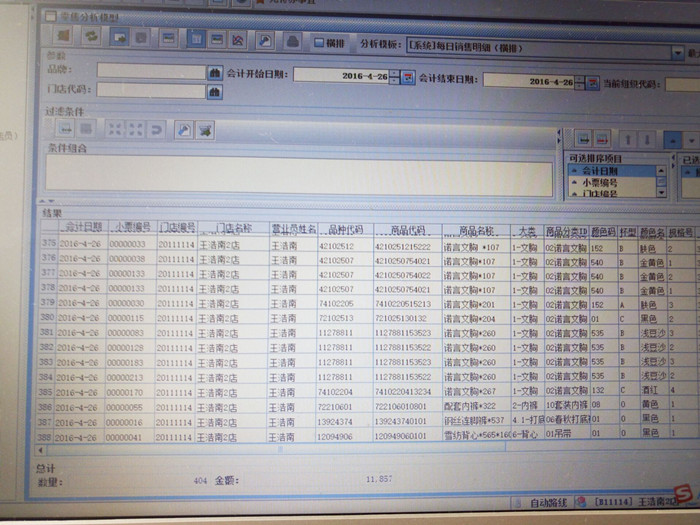Image resolution: width=700 pixels, height=525 pixels.
Task: Click the binoculars icon beside 品牌 field
Action: [214, 72]
